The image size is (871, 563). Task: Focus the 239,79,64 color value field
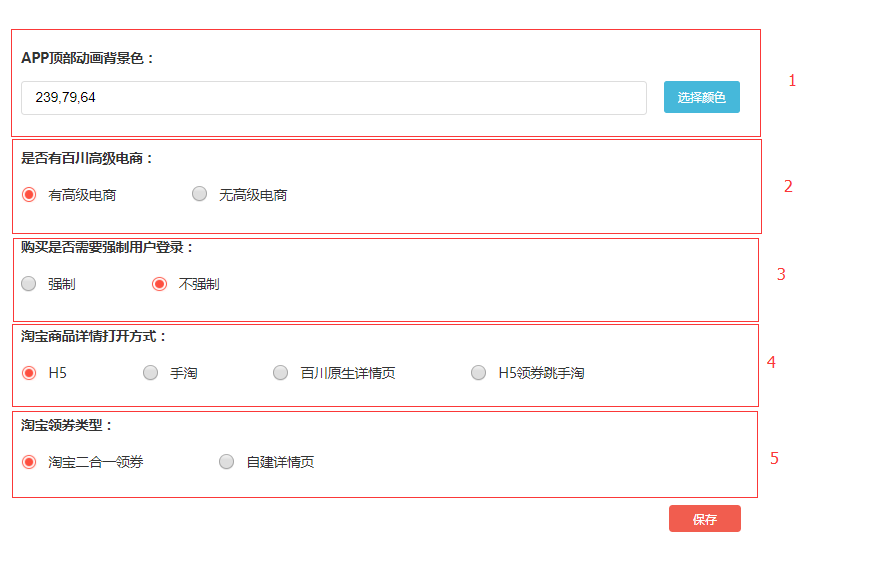334,98
